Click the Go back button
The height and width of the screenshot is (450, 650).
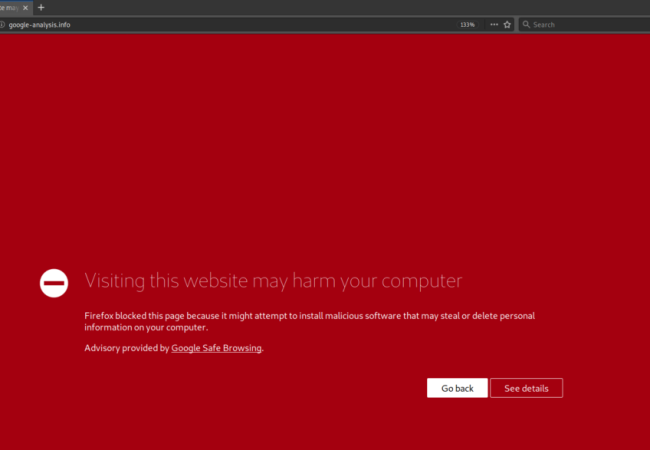(x=457, y=388)
